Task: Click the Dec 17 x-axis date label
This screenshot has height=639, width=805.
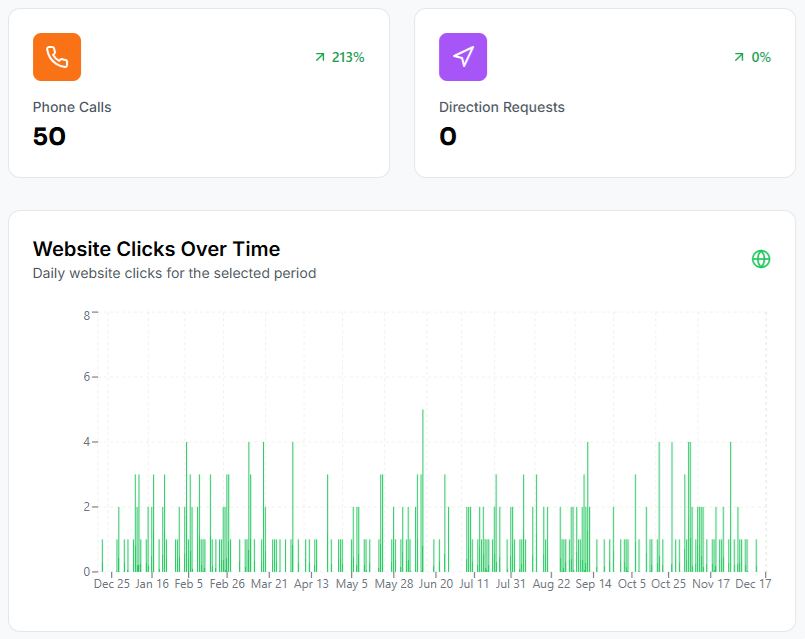Action: pyautogui.click(x=753, y=584)
